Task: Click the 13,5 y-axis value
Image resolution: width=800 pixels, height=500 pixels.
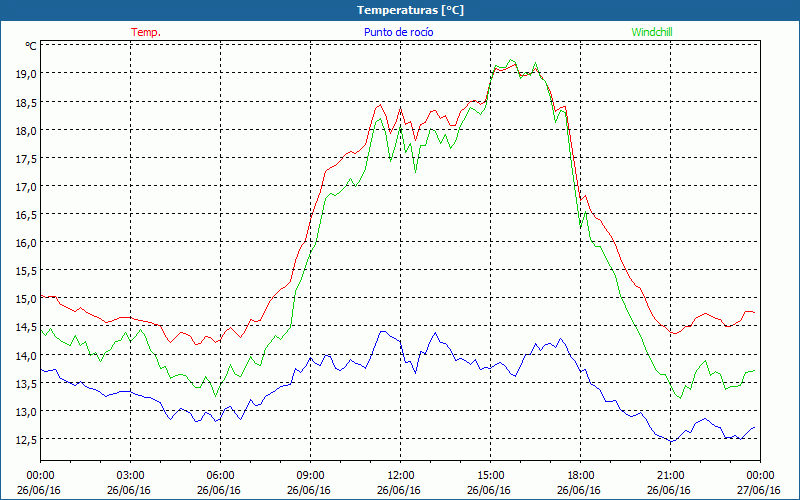Action: pyautogui.click(x=28, y=384)
